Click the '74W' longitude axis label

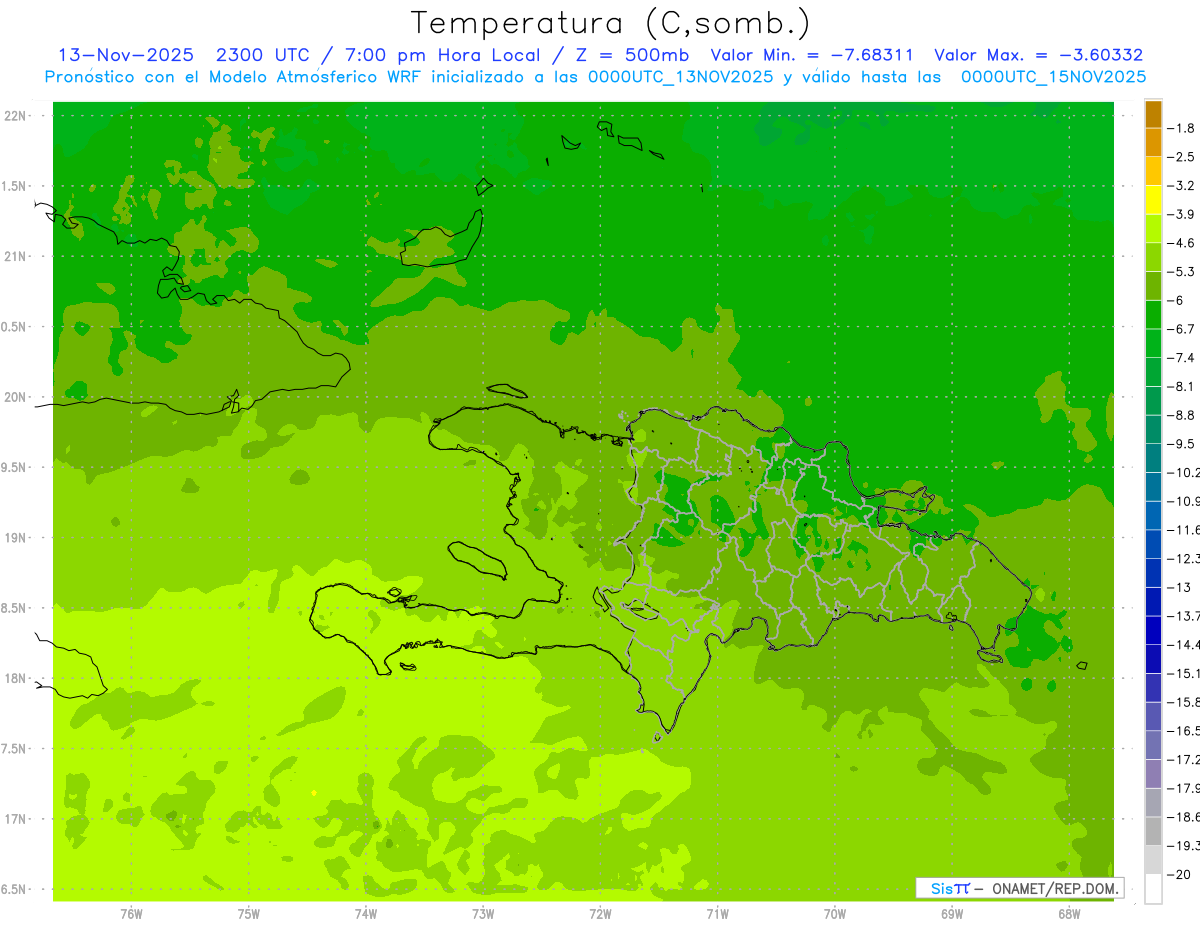pyautogui.click(x=366, y=914)
